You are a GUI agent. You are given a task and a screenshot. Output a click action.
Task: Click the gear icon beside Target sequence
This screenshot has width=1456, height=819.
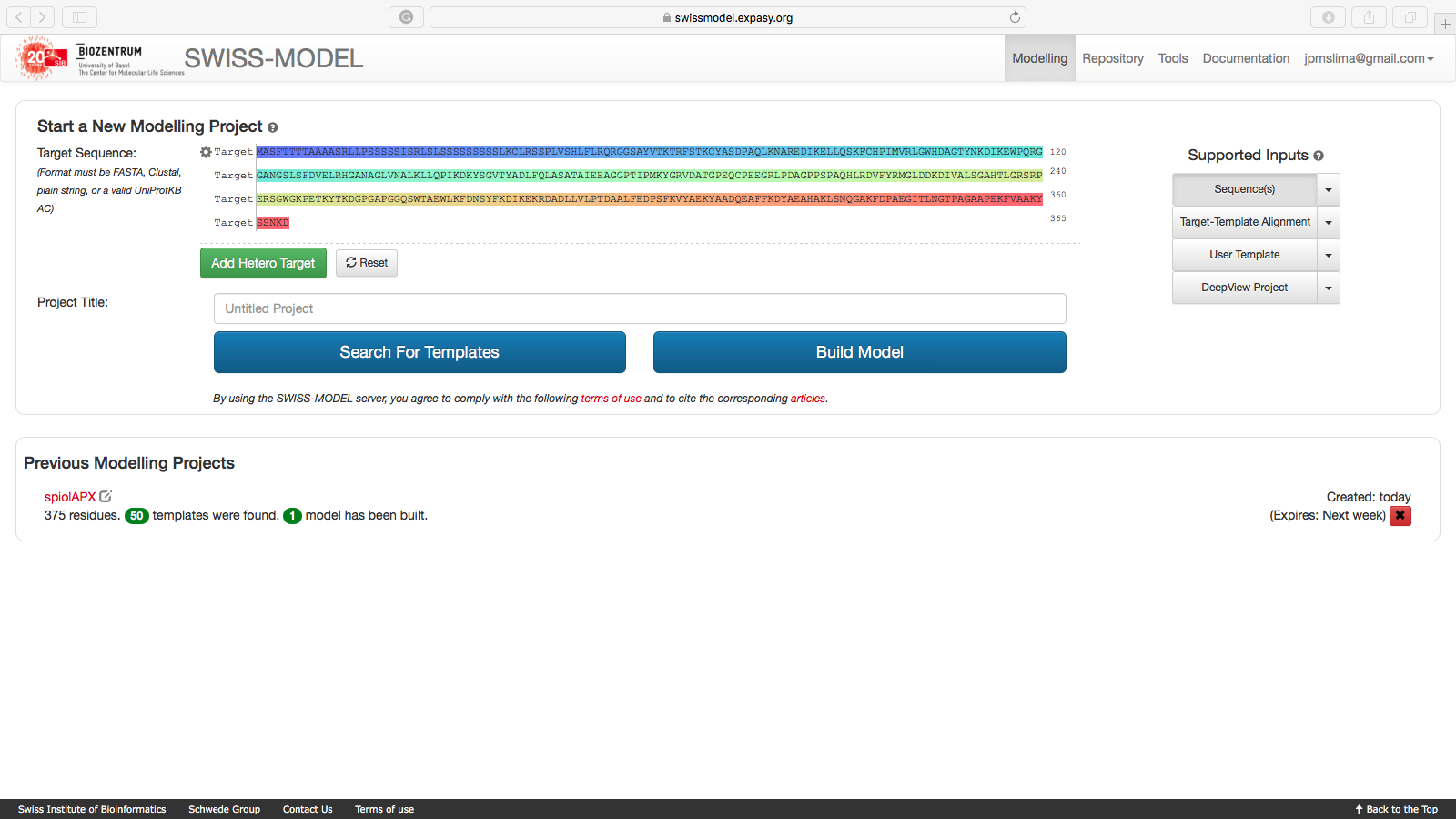click(x=206, y=152)
